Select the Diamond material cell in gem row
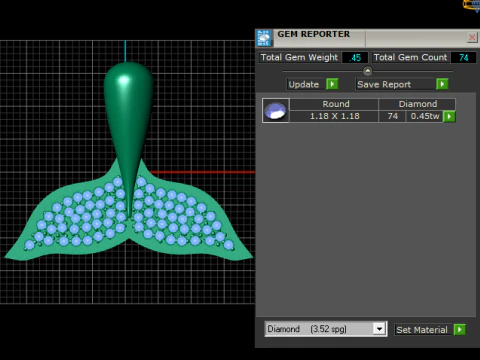Image resolution: width=480 pixels, height=360 pixels. [x=417, y=104]
